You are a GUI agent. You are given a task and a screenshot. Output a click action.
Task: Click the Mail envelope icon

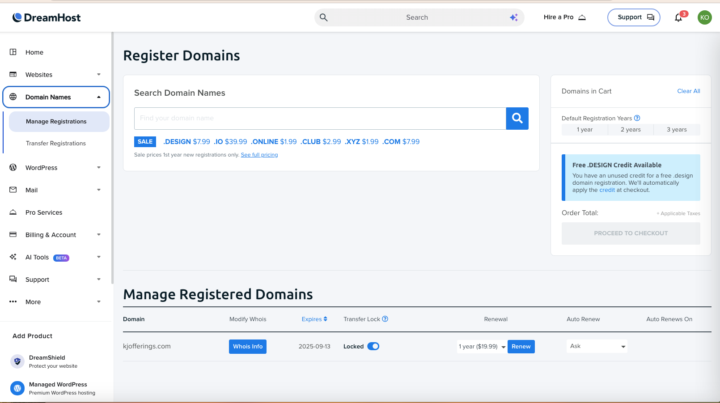pyautogui.click(x=13, y=190)
